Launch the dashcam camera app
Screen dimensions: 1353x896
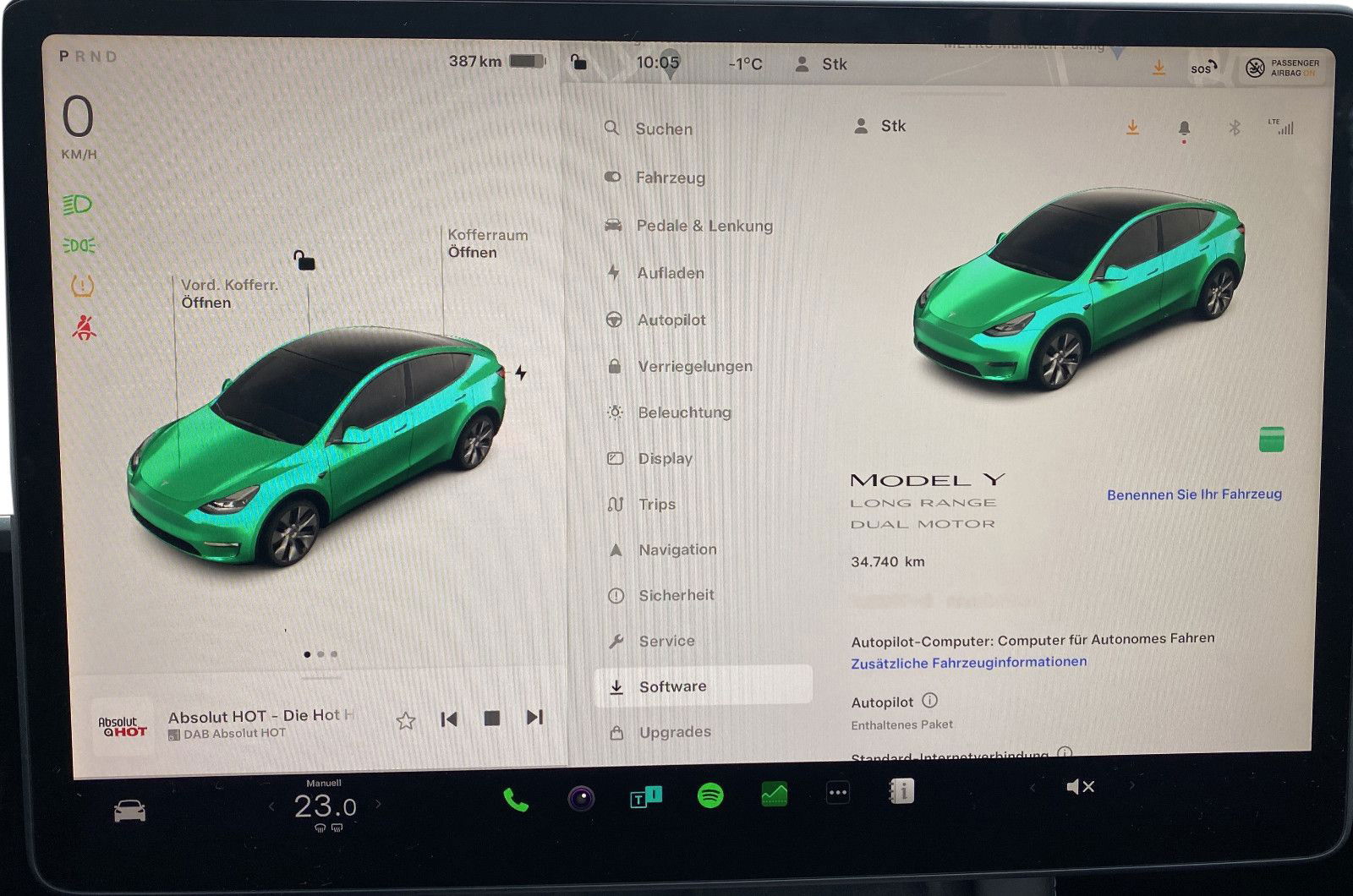581,797
